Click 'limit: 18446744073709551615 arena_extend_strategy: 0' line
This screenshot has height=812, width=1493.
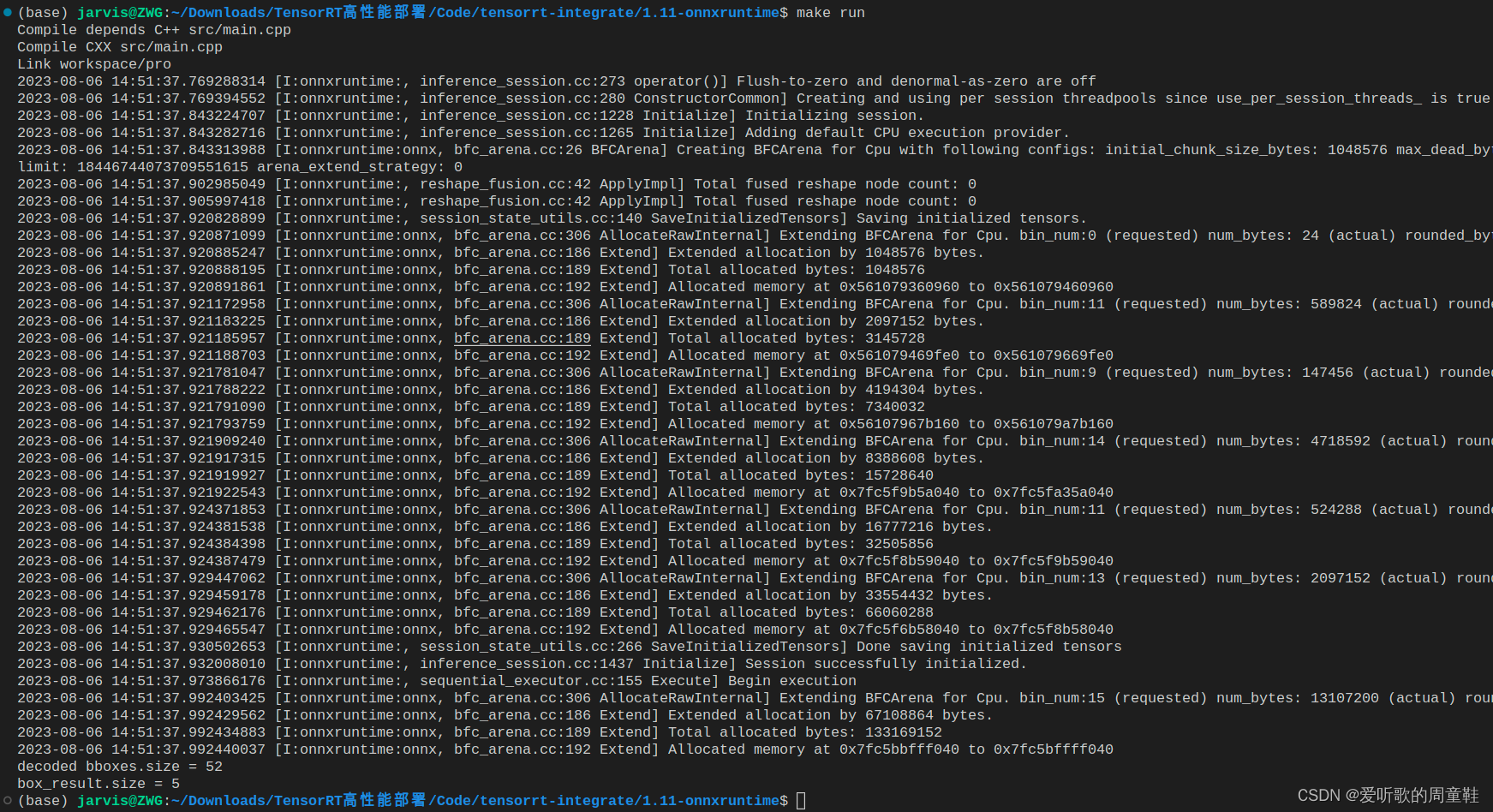pyautogui.click(x=240, y=167)
